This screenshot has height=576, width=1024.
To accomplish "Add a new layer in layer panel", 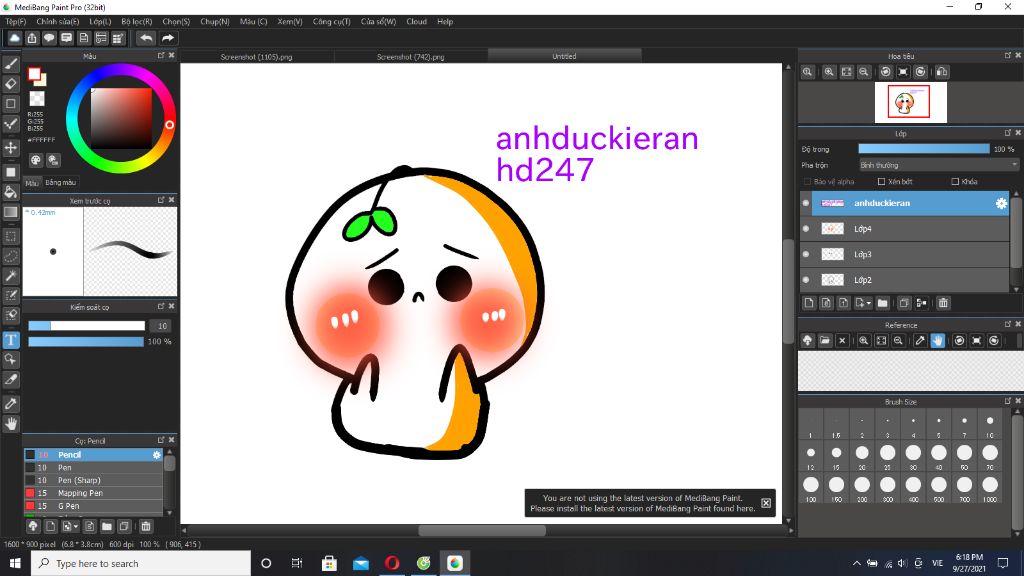I will [809, 303].
